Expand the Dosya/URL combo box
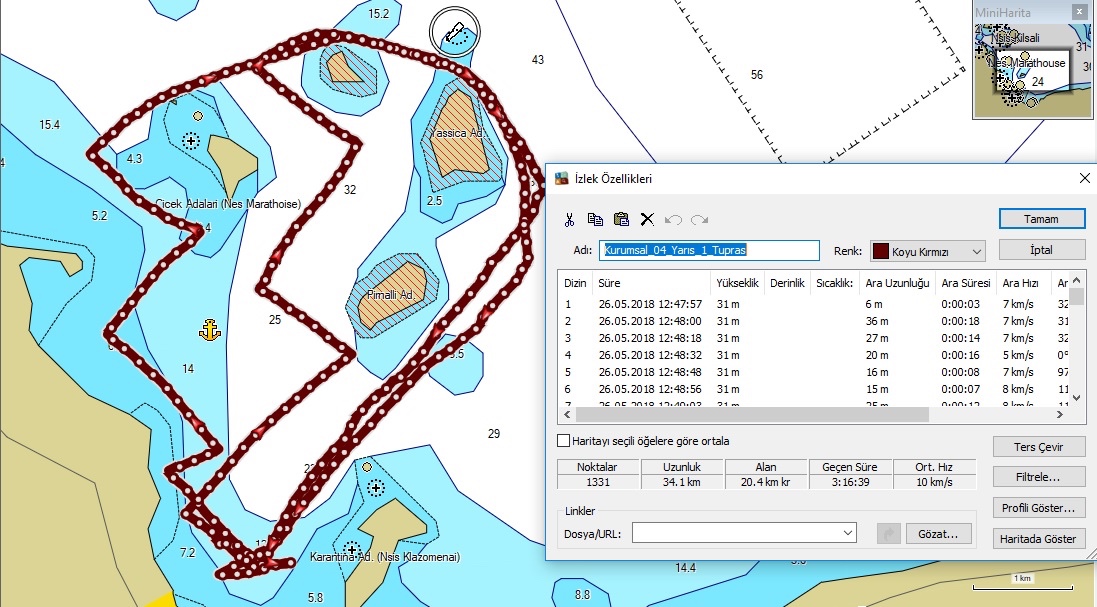 848,533
